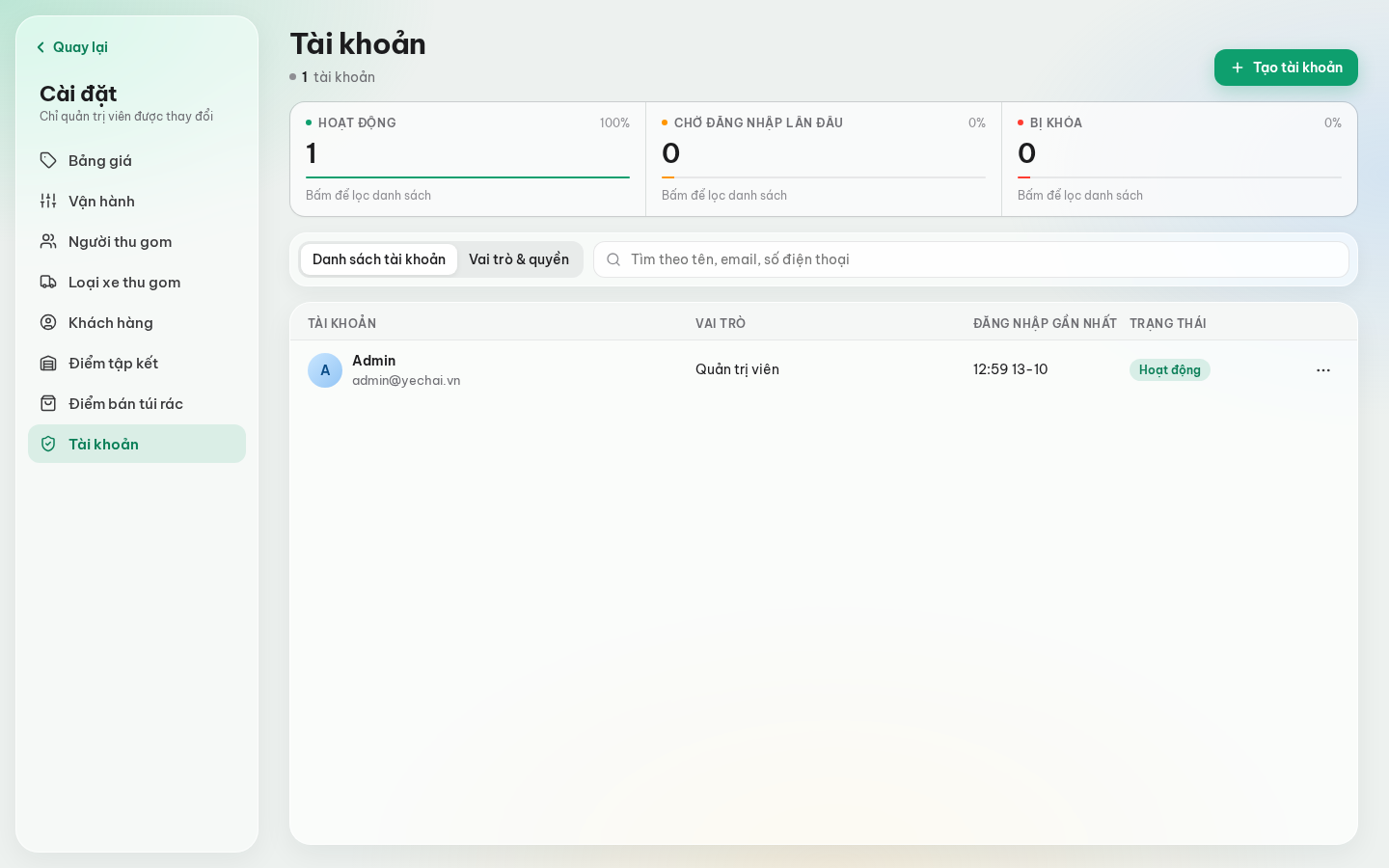1389x868 pixels.
Task: Click the VAI TRÒ column header
Action: (721, 323)
